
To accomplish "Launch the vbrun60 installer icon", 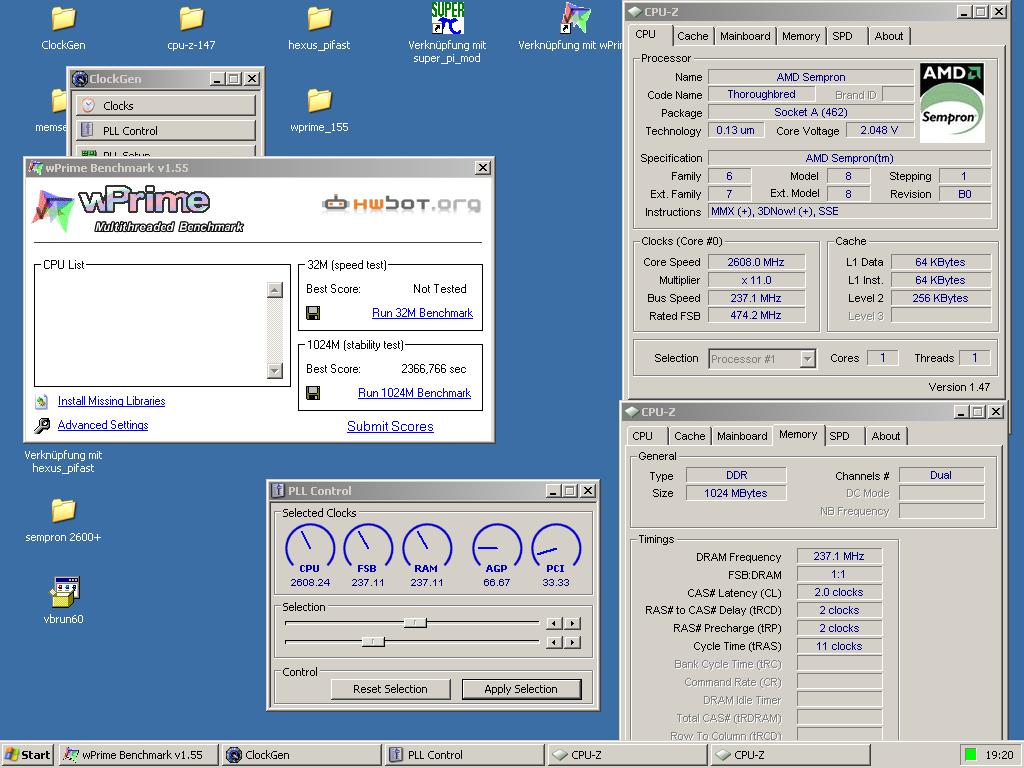I will point(64,592).
